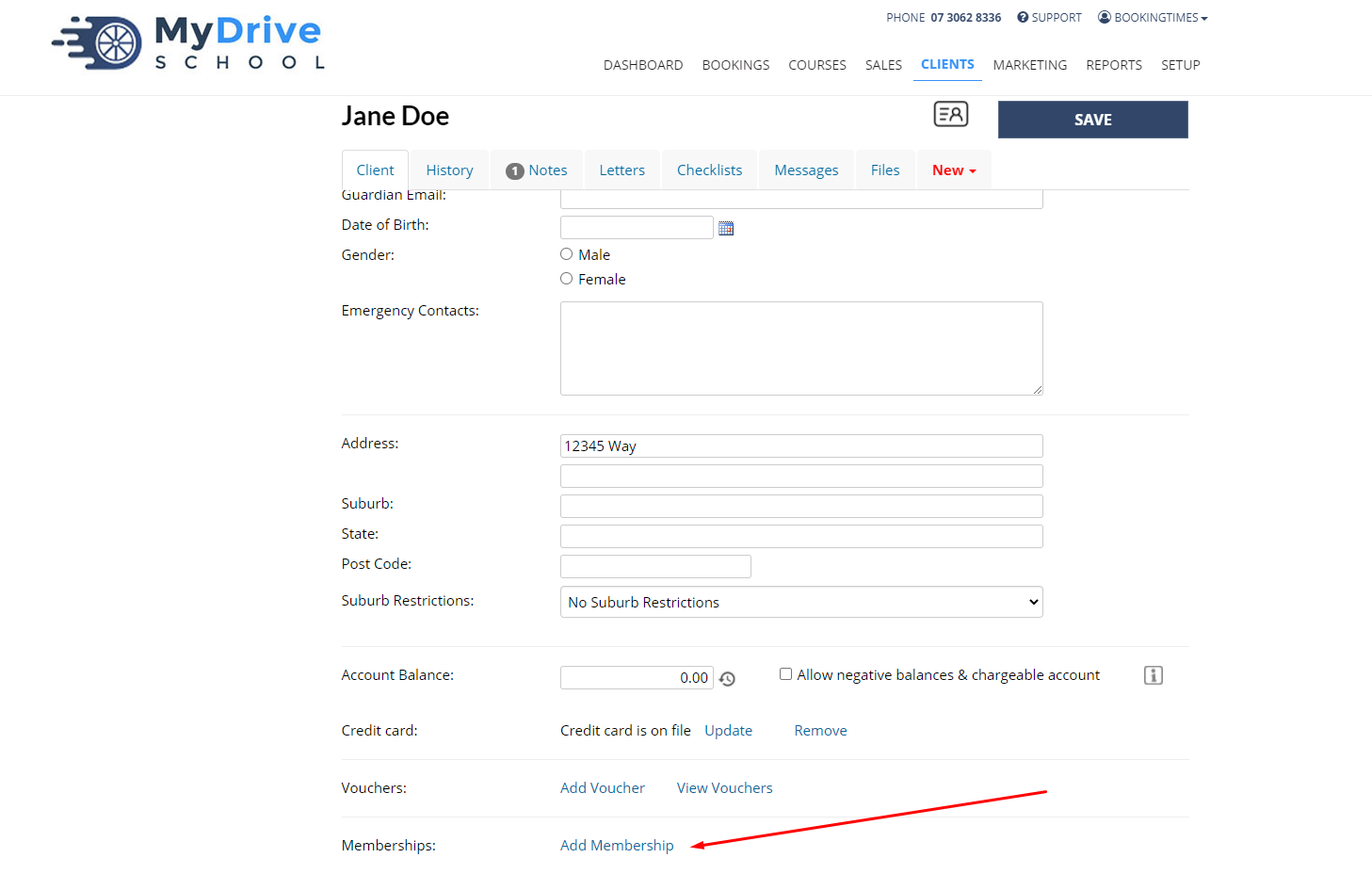
Task: Click the Add Membership link
Action: coord(617,846)
